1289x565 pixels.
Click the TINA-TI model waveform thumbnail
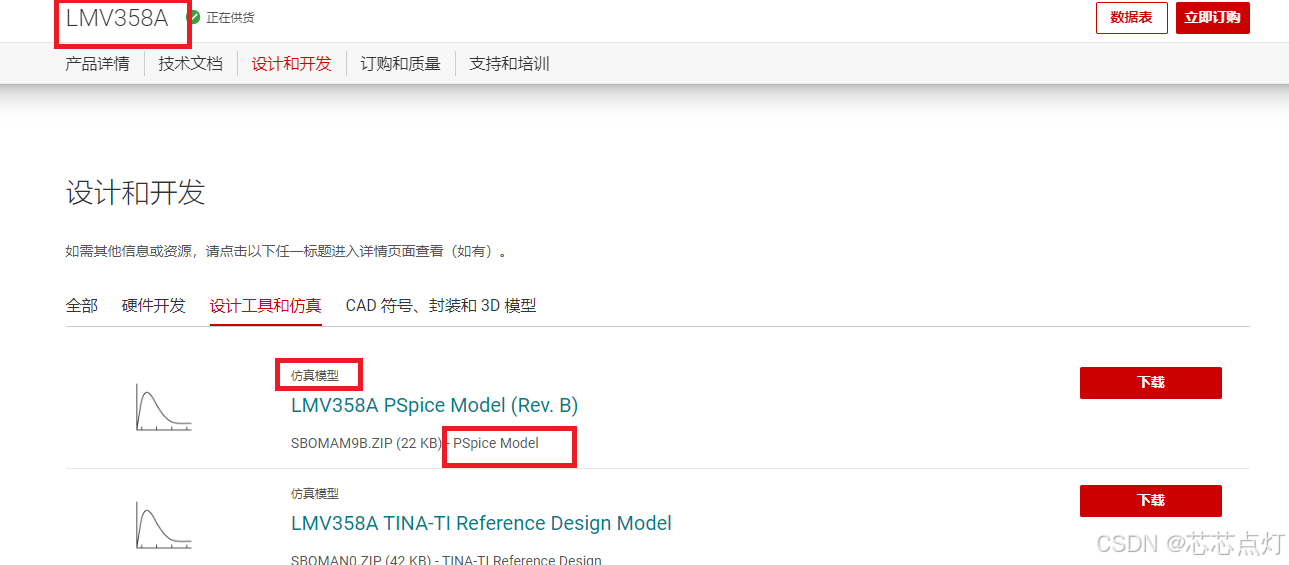(x=163, y=524)
